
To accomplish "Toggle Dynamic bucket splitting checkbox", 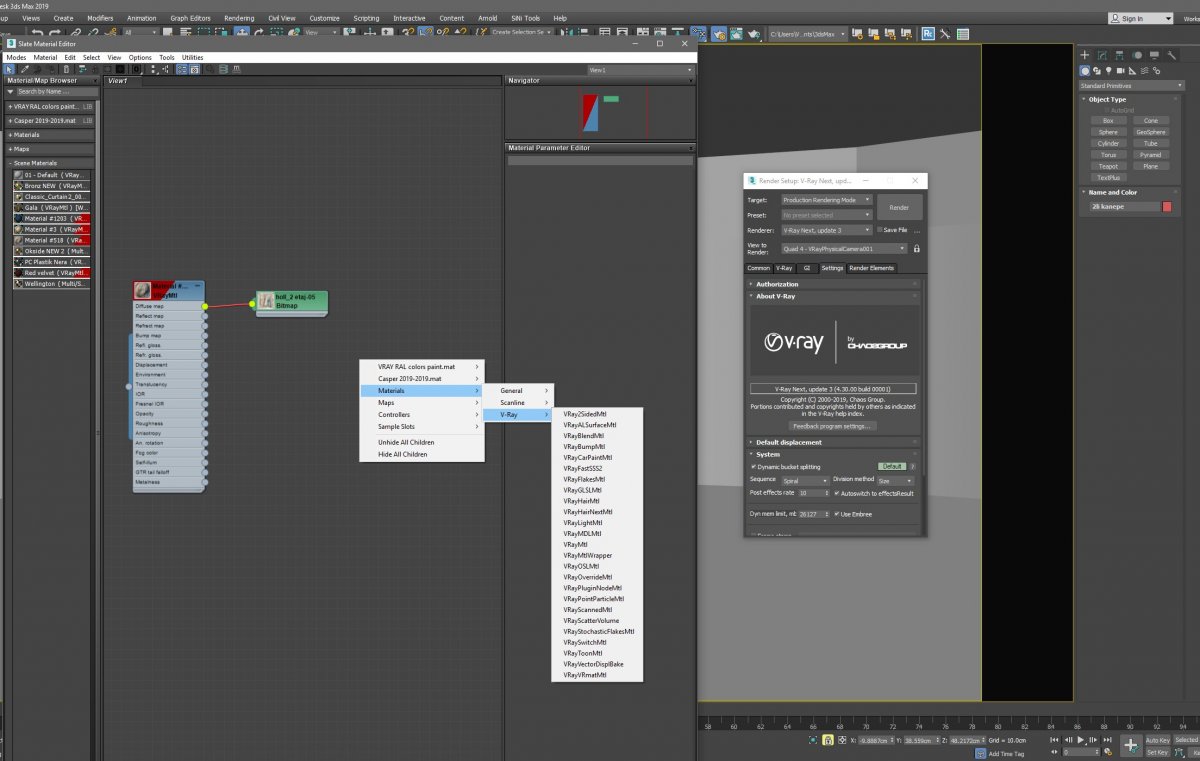I will coord(753,467).
